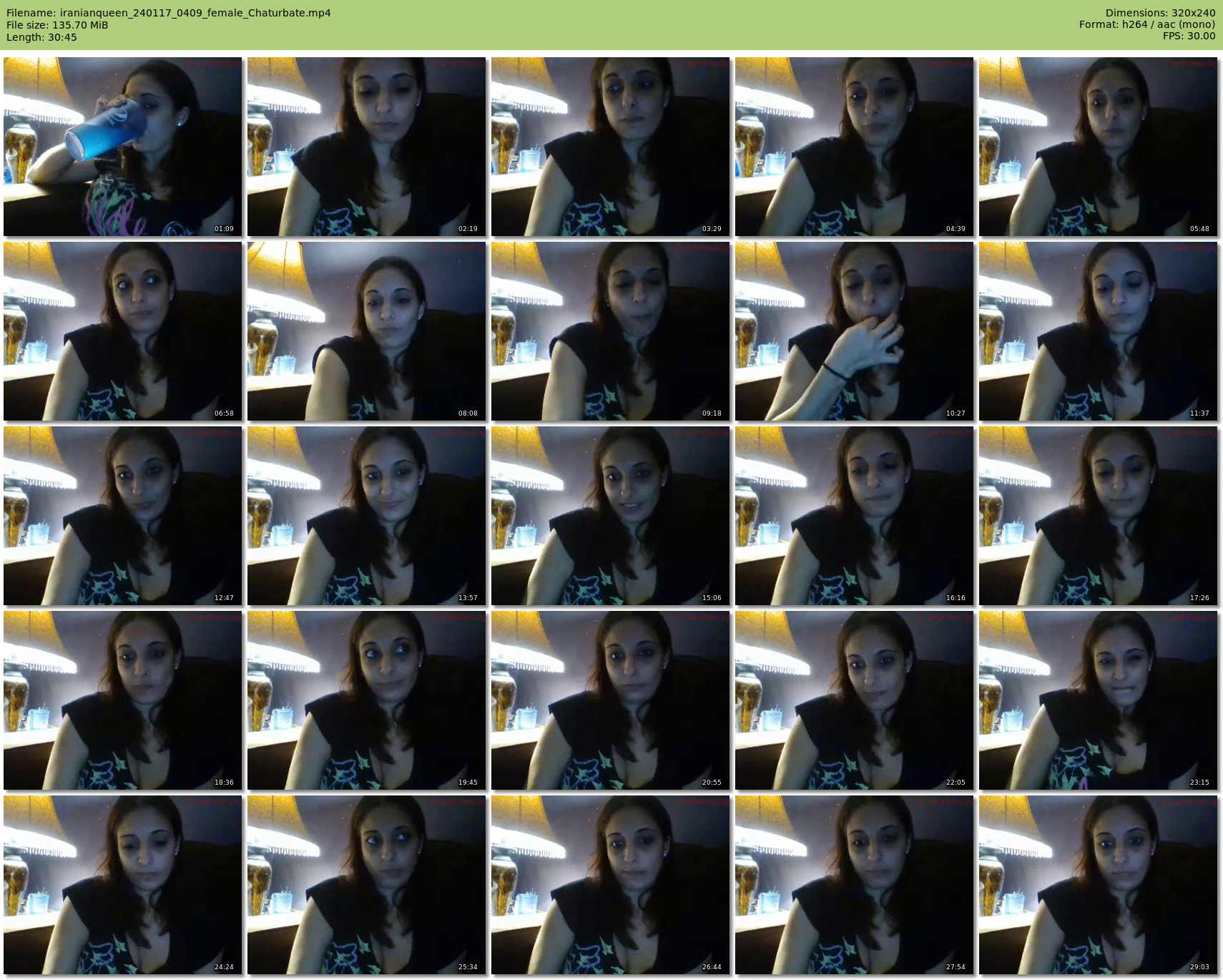Select the thumbnail stamped 06:58
The height and width of the screenshot is (980, 1223).
click(123, 331)
